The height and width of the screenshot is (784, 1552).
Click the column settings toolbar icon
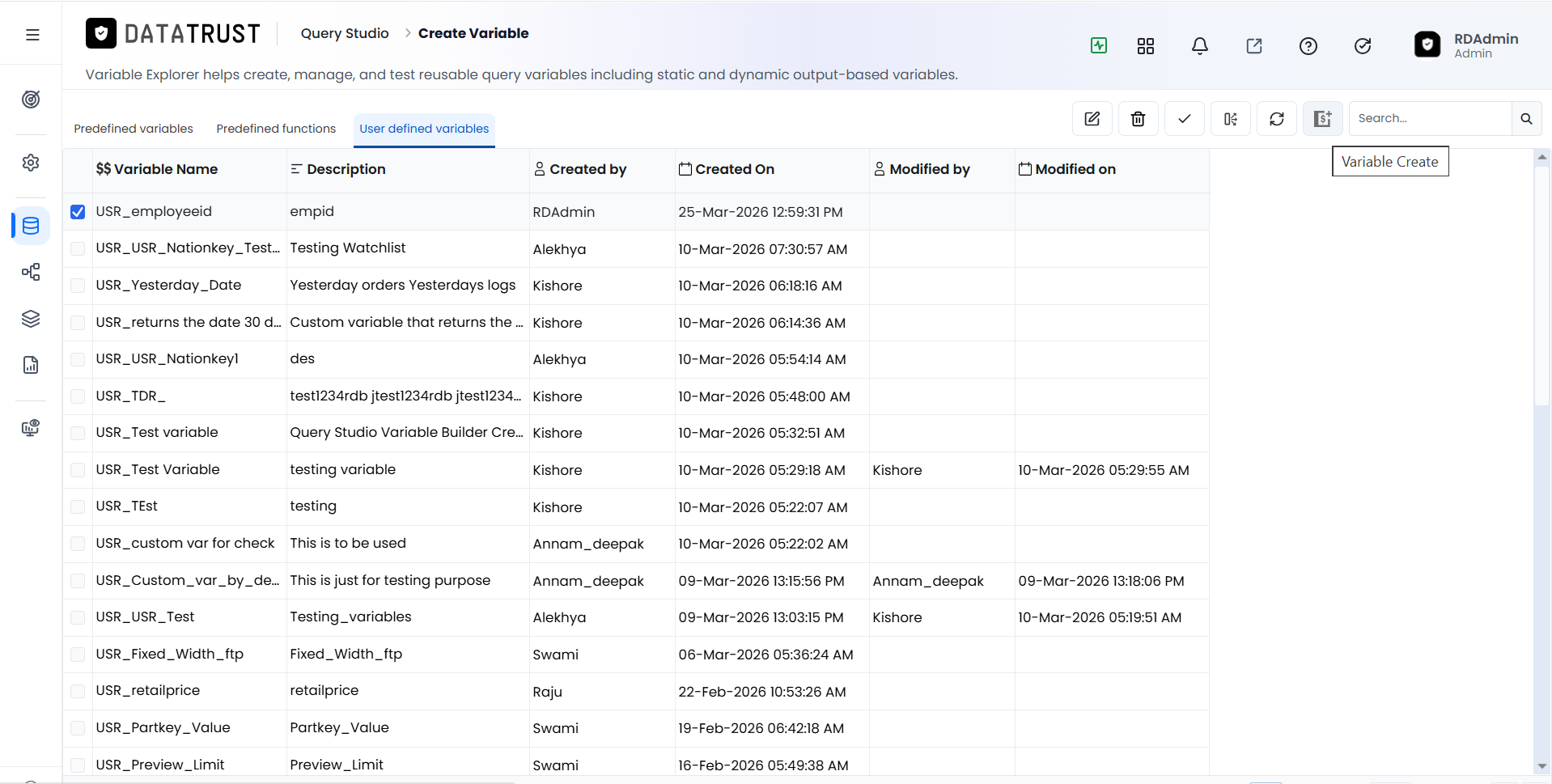click(x=1231, y=119)
